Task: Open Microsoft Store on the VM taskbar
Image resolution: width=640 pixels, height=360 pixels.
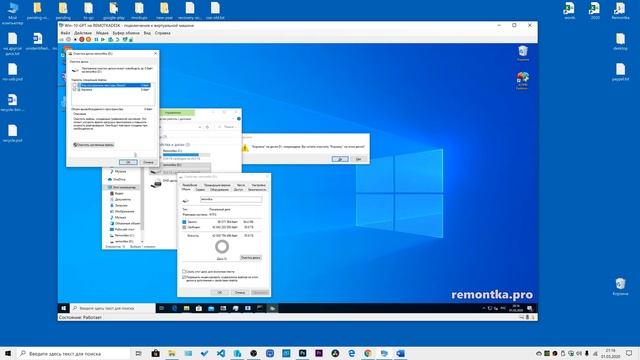Action: 199,308
